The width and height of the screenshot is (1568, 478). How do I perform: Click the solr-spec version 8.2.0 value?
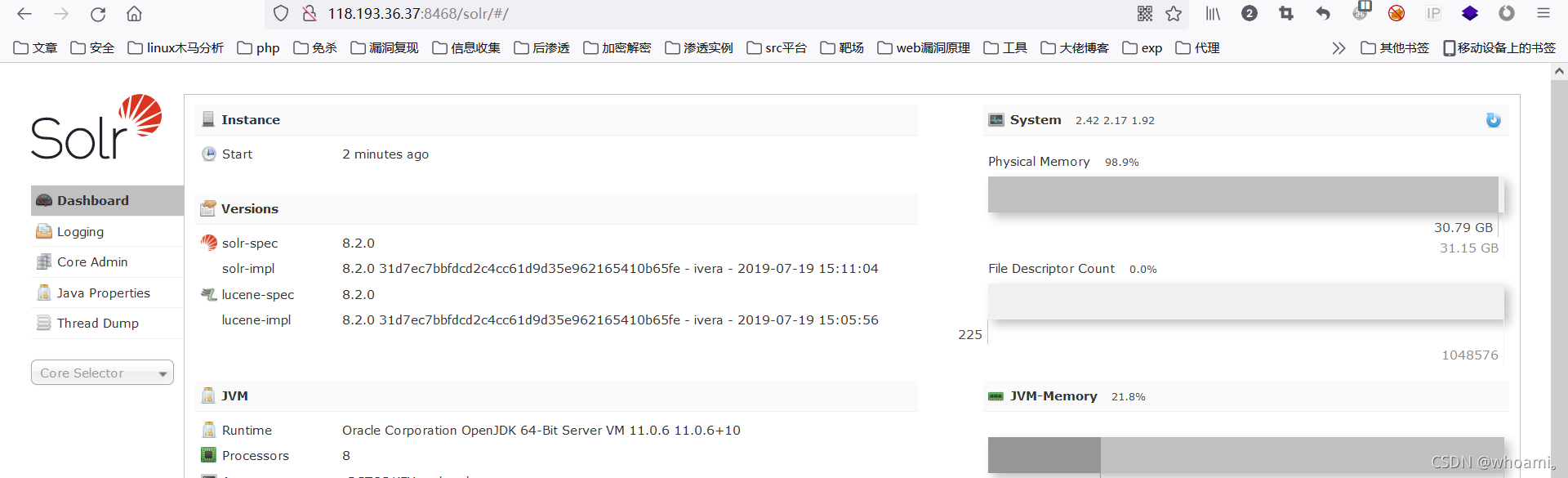click(x=359, y=243)
